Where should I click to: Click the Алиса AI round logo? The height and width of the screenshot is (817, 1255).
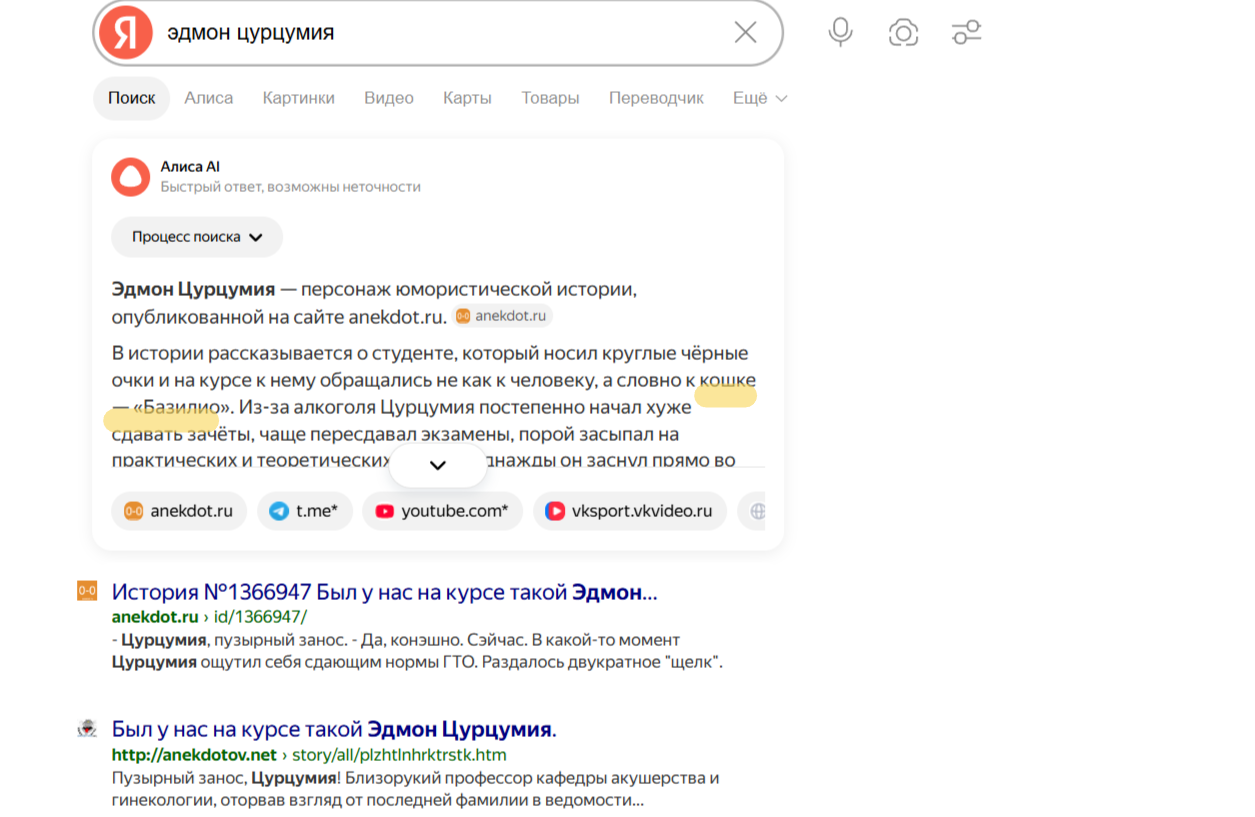coord(130,176)
